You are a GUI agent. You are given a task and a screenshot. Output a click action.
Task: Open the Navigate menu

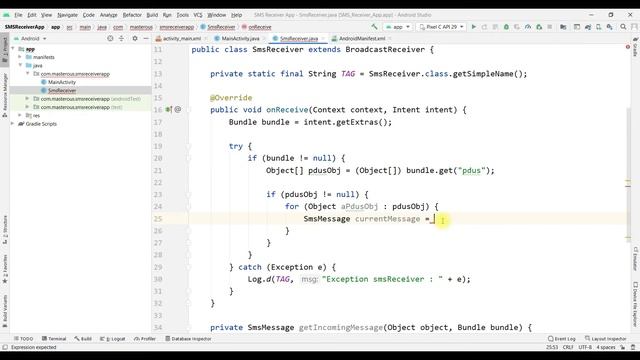67,15
